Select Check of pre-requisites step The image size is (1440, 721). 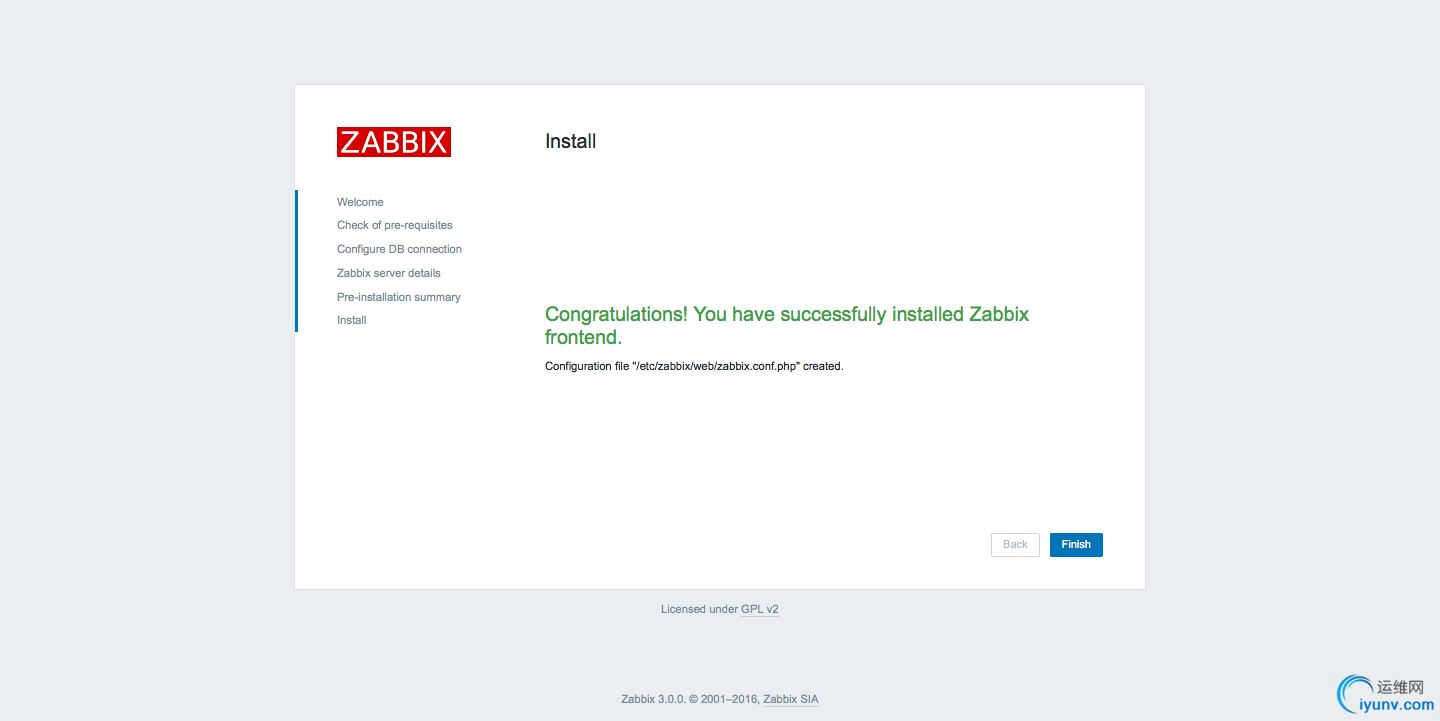tap(395, 225)
